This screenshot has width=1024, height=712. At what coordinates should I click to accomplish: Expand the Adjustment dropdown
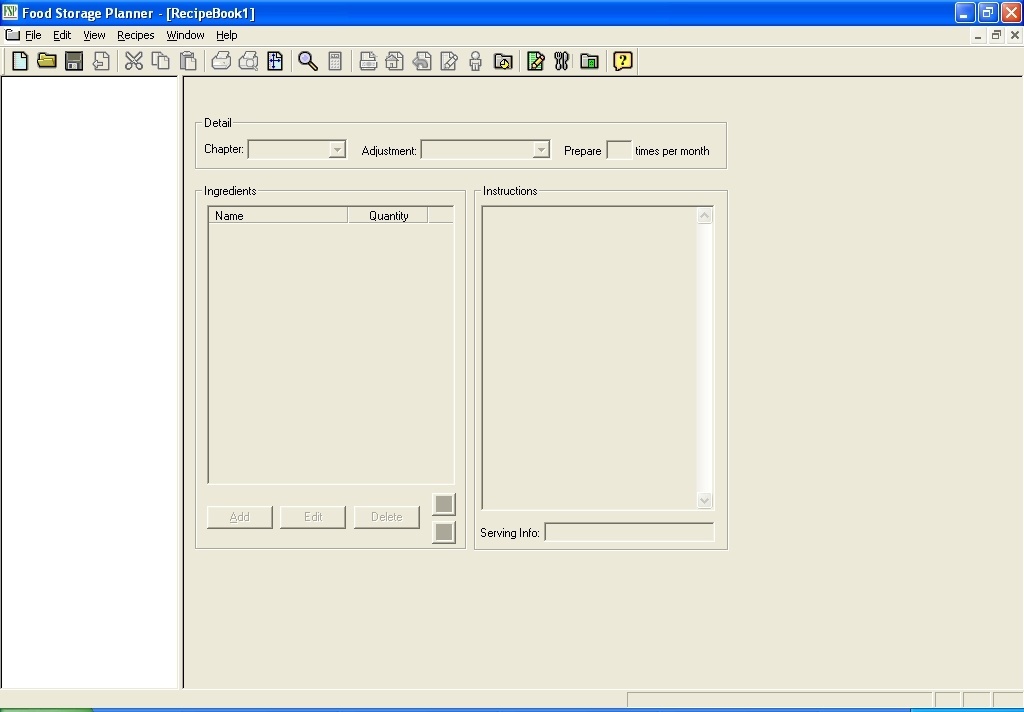click(541, 148)
